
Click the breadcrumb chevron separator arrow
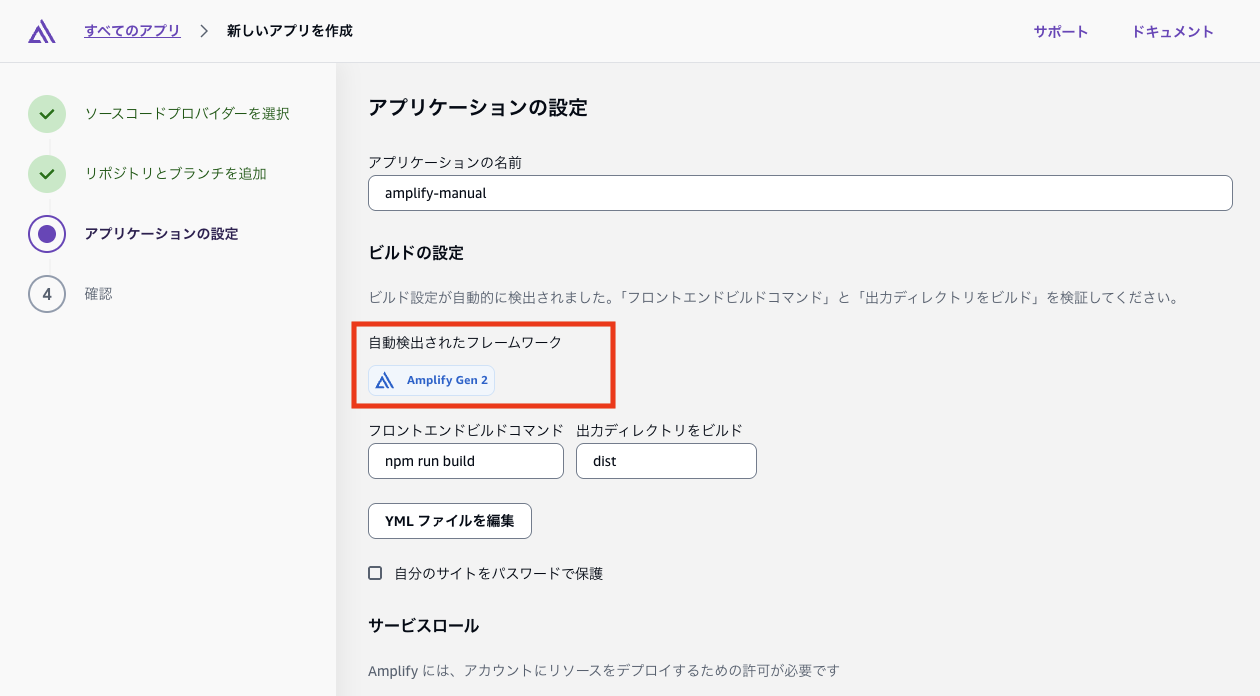204,31
